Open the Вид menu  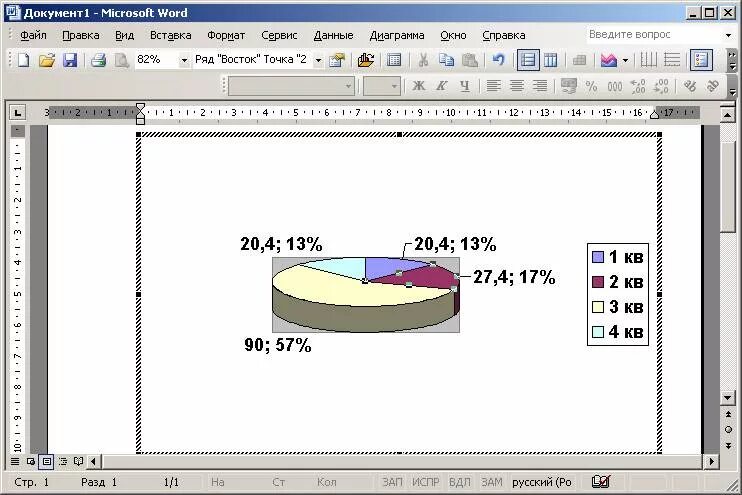point(124,35)
